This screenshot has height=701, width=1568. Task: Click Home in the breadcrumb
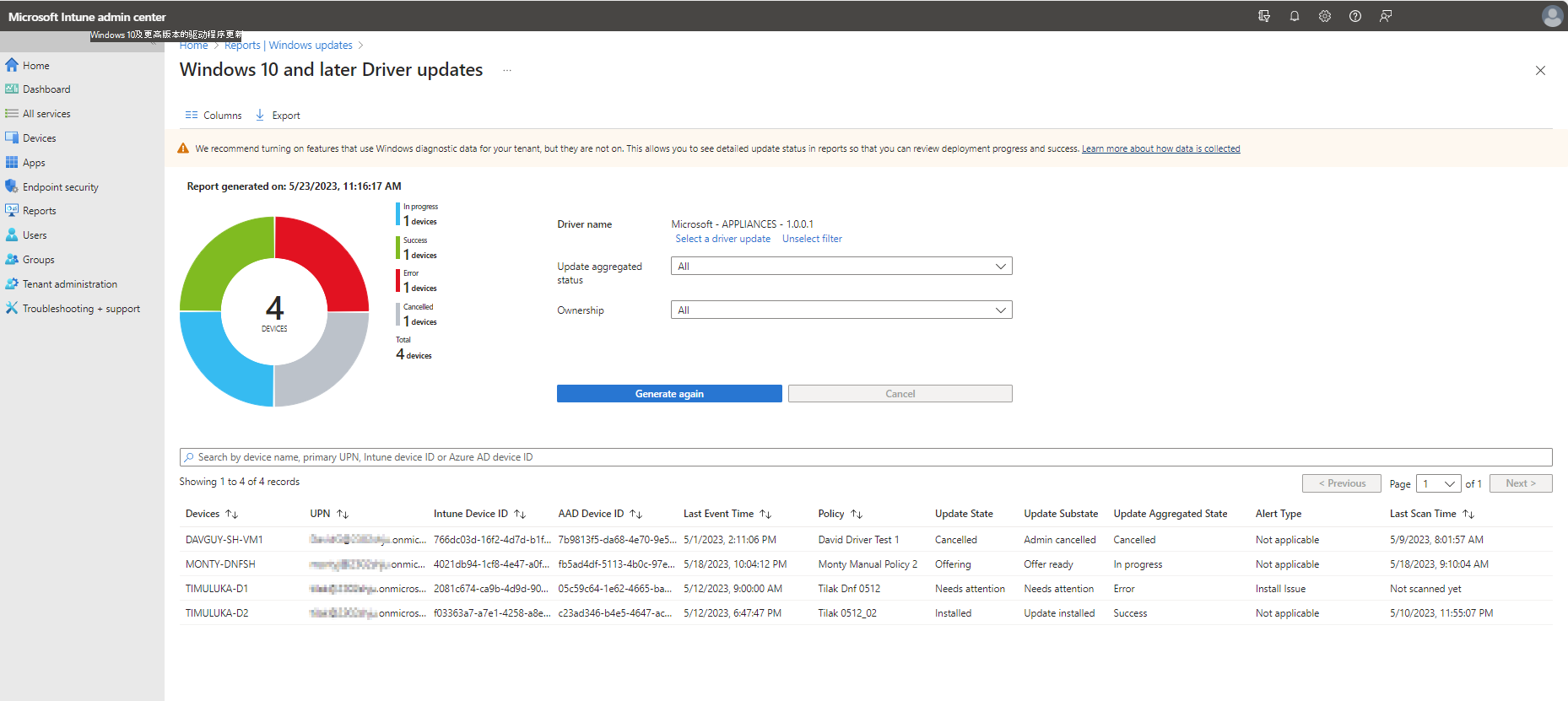(x=193, y=46)
